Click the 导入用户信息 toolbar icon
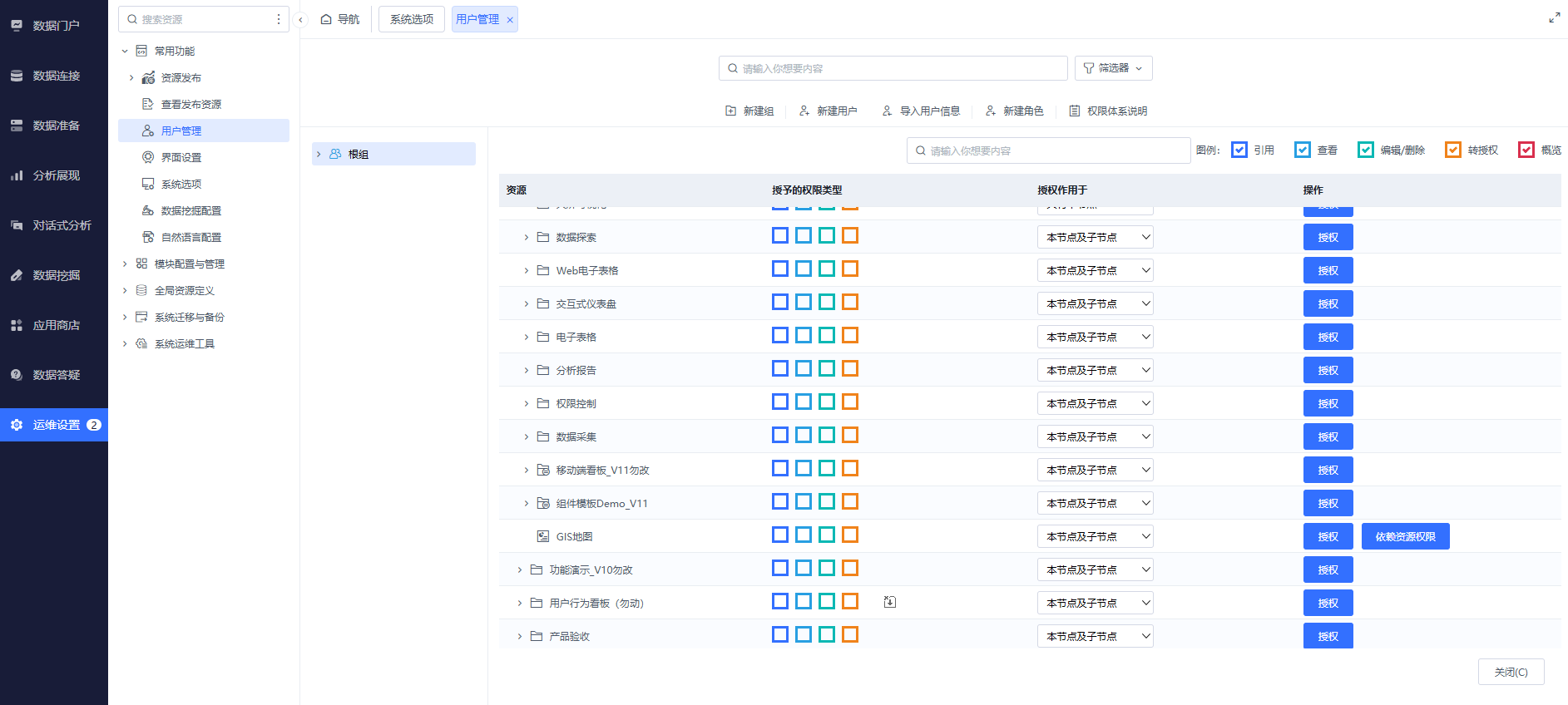This screenshot has width=1568, height=705. [x=888, y=111]
